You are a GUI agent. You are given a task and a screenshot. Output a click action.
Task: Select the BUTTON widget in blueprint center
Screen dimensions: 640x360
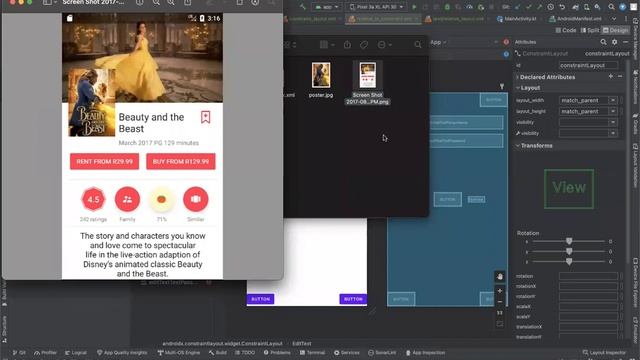[448, 199]
